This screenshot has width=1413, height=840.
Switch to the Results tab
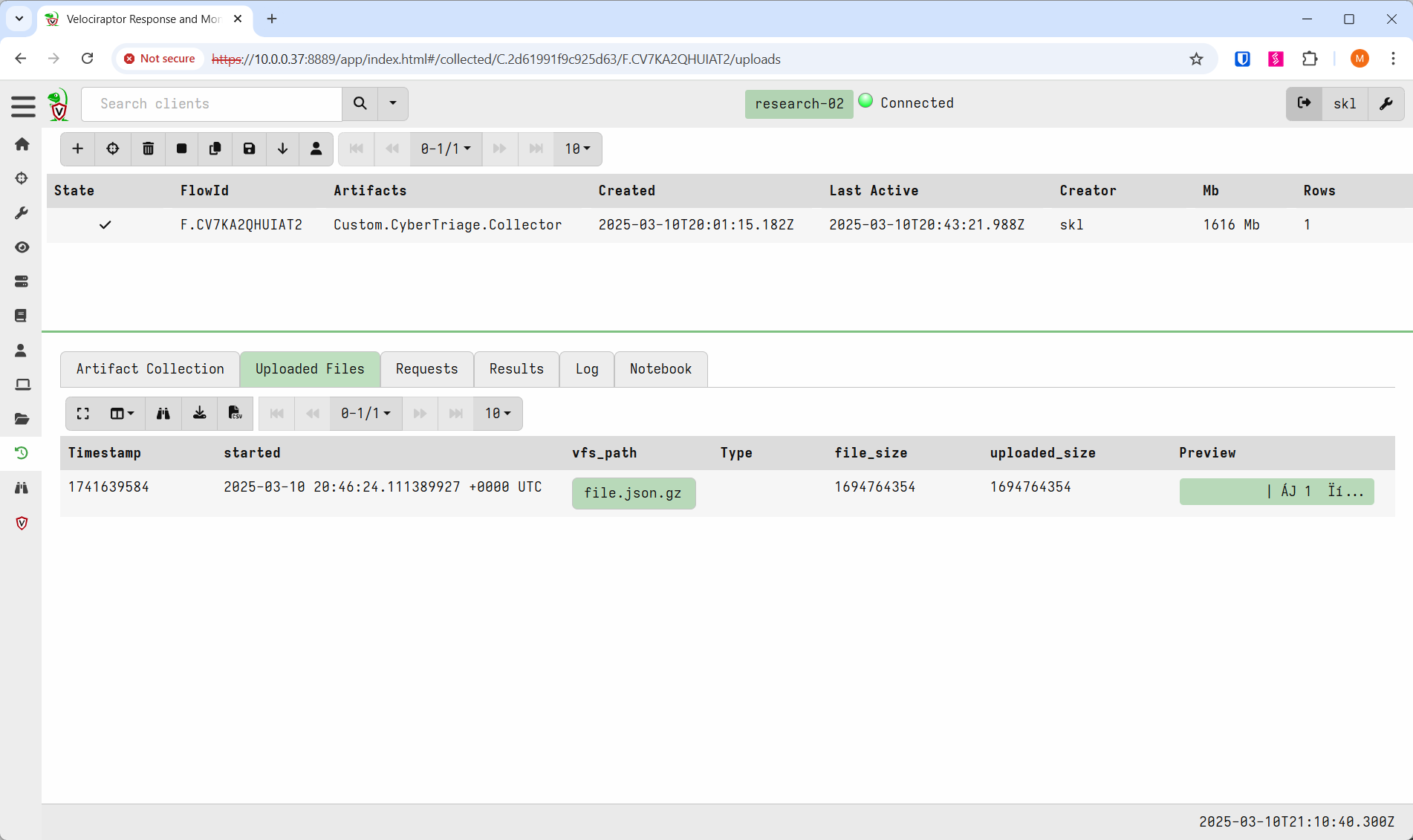point(516,368)
